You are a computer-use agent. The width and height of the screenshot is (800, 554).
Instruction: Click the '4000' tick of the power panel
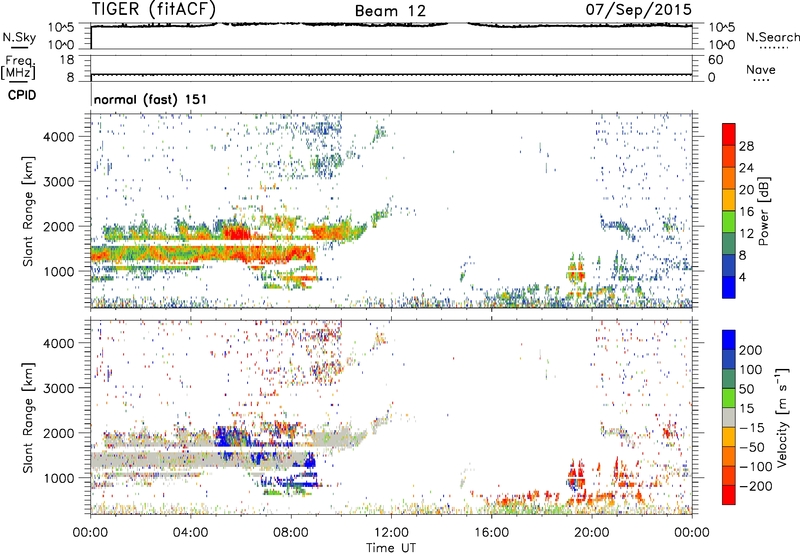tap(58, 137)
